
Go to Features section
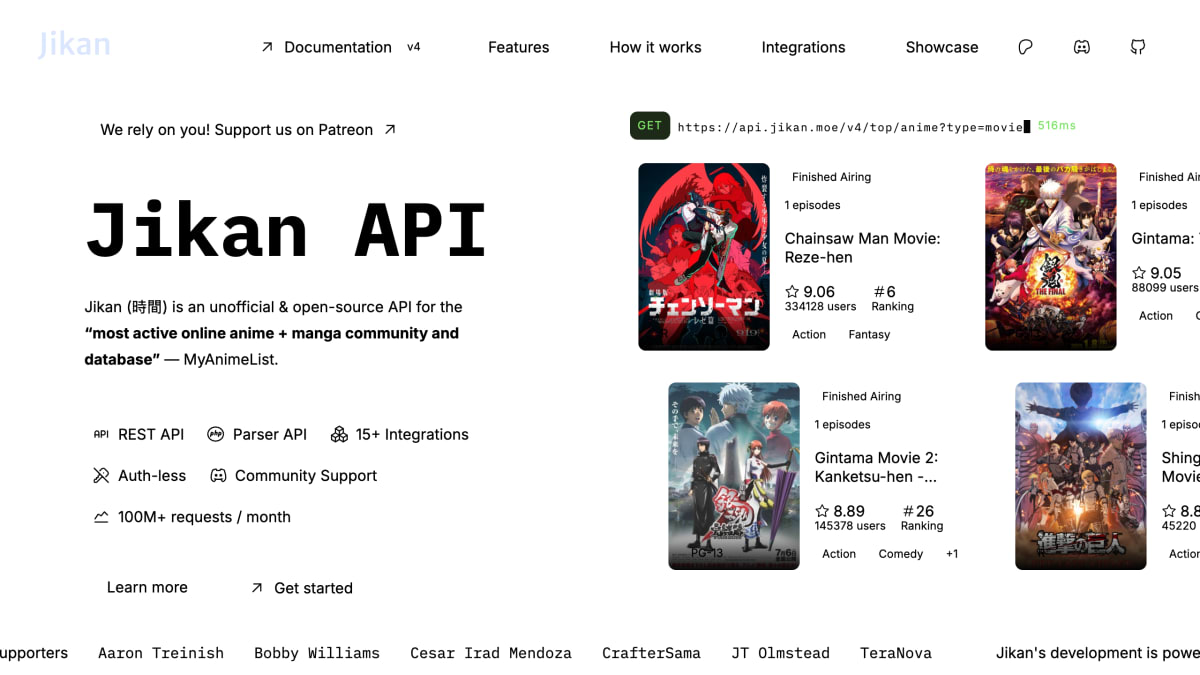(x=518, y=47)
